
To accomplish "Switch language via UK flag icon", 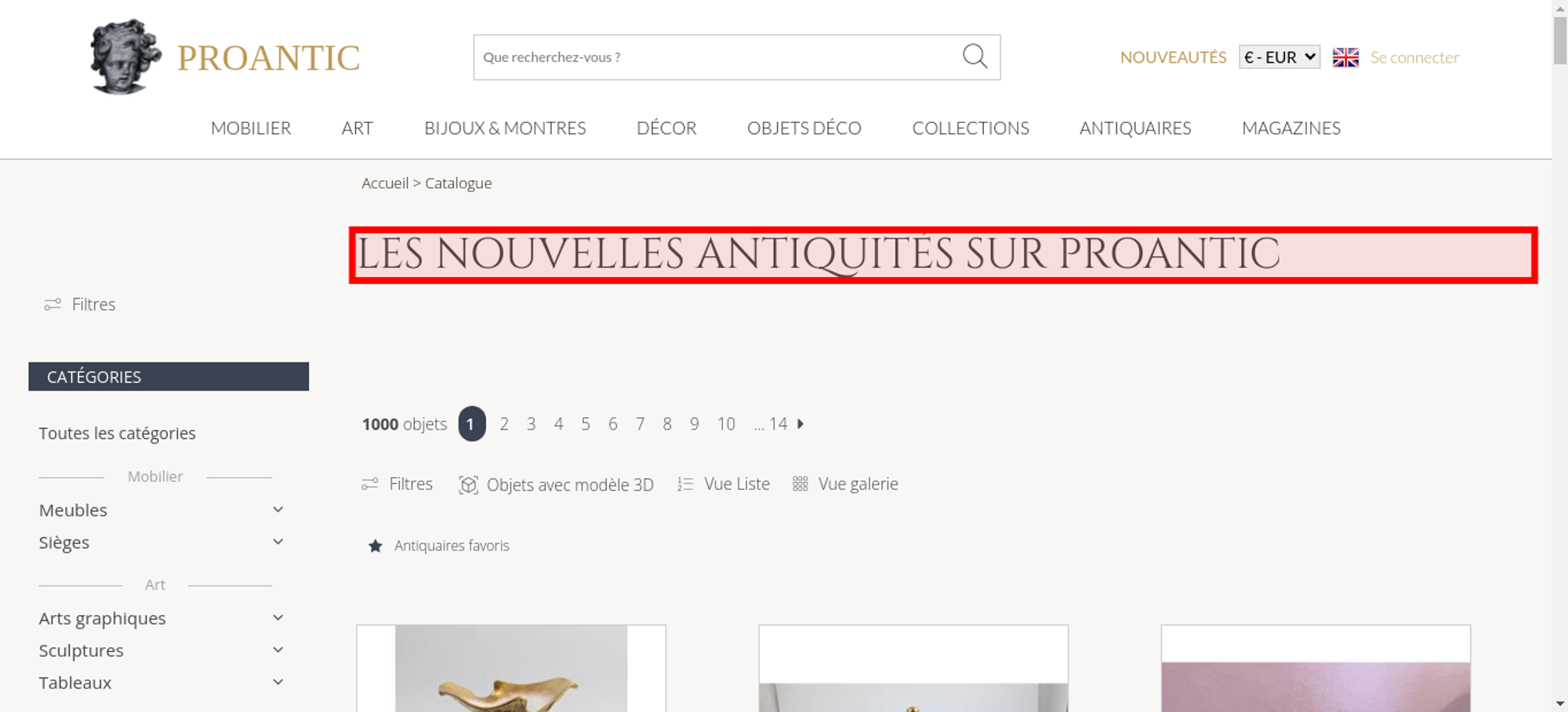I will [1345, 57].
